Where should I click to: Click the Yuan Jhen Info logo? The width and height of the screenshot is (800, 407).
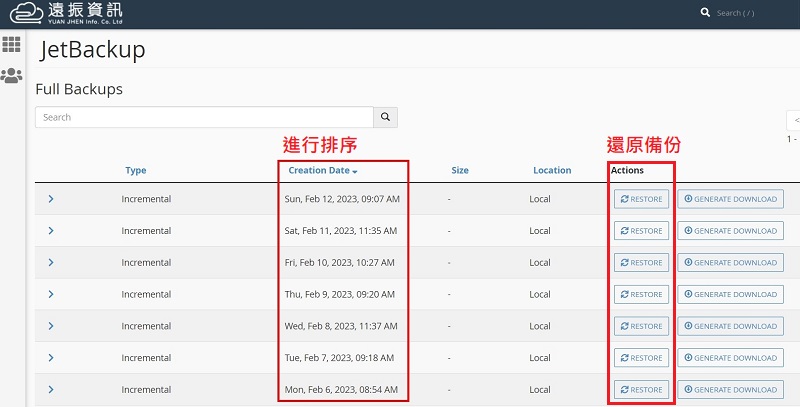[66, 13]
